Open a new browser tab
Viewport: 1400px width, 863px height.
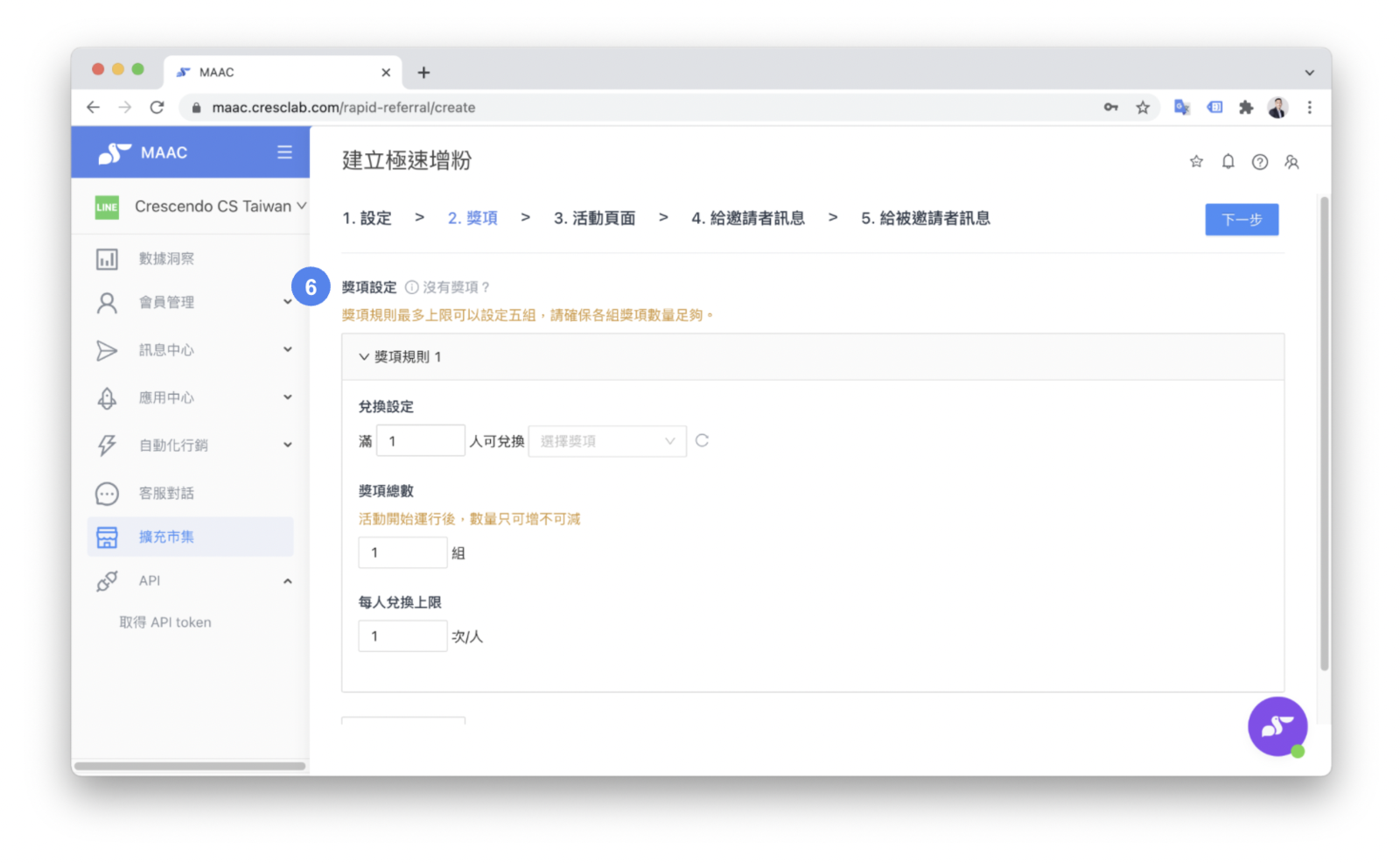pos(423,73)
